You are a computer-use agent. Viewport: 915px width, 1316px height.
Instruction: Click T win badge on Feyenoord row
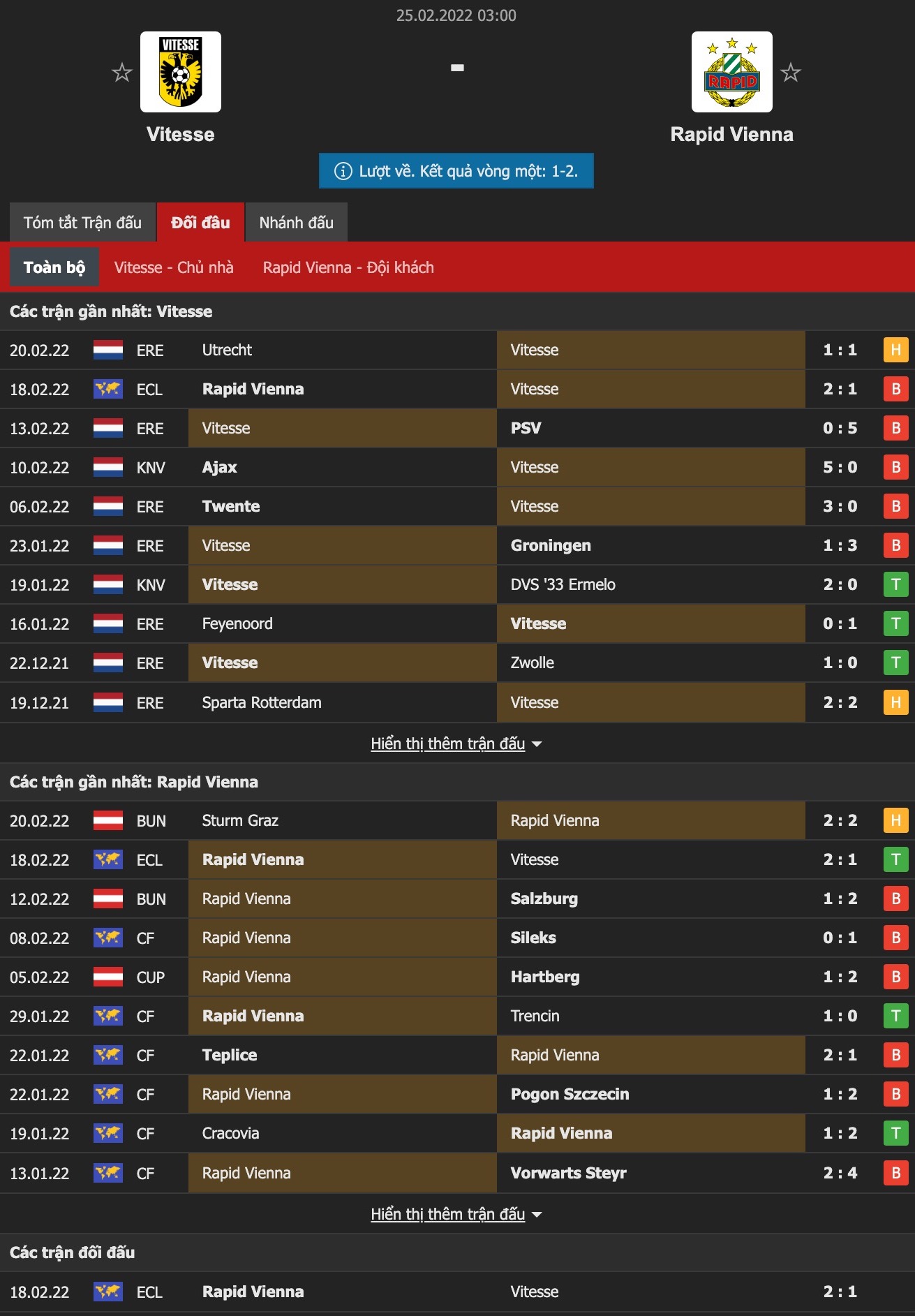click(x=896, y=623)
